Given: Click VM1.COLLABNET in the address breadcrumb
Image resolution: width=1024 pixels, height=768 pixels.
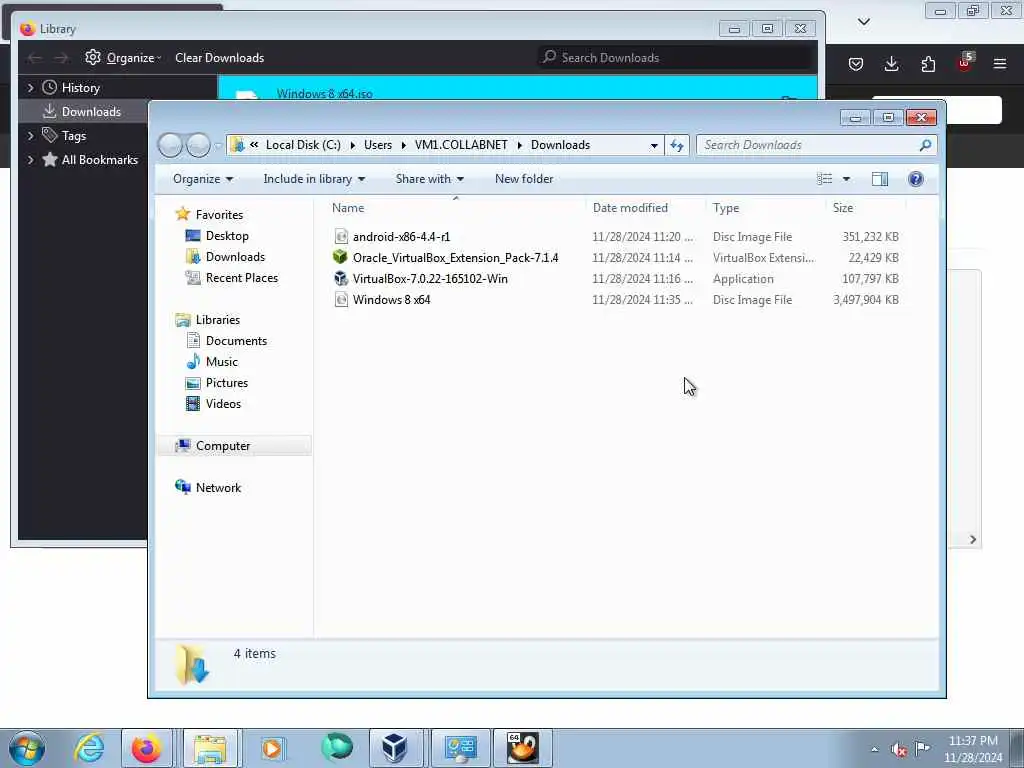Looking at the screenshot, I should point(461,145).
